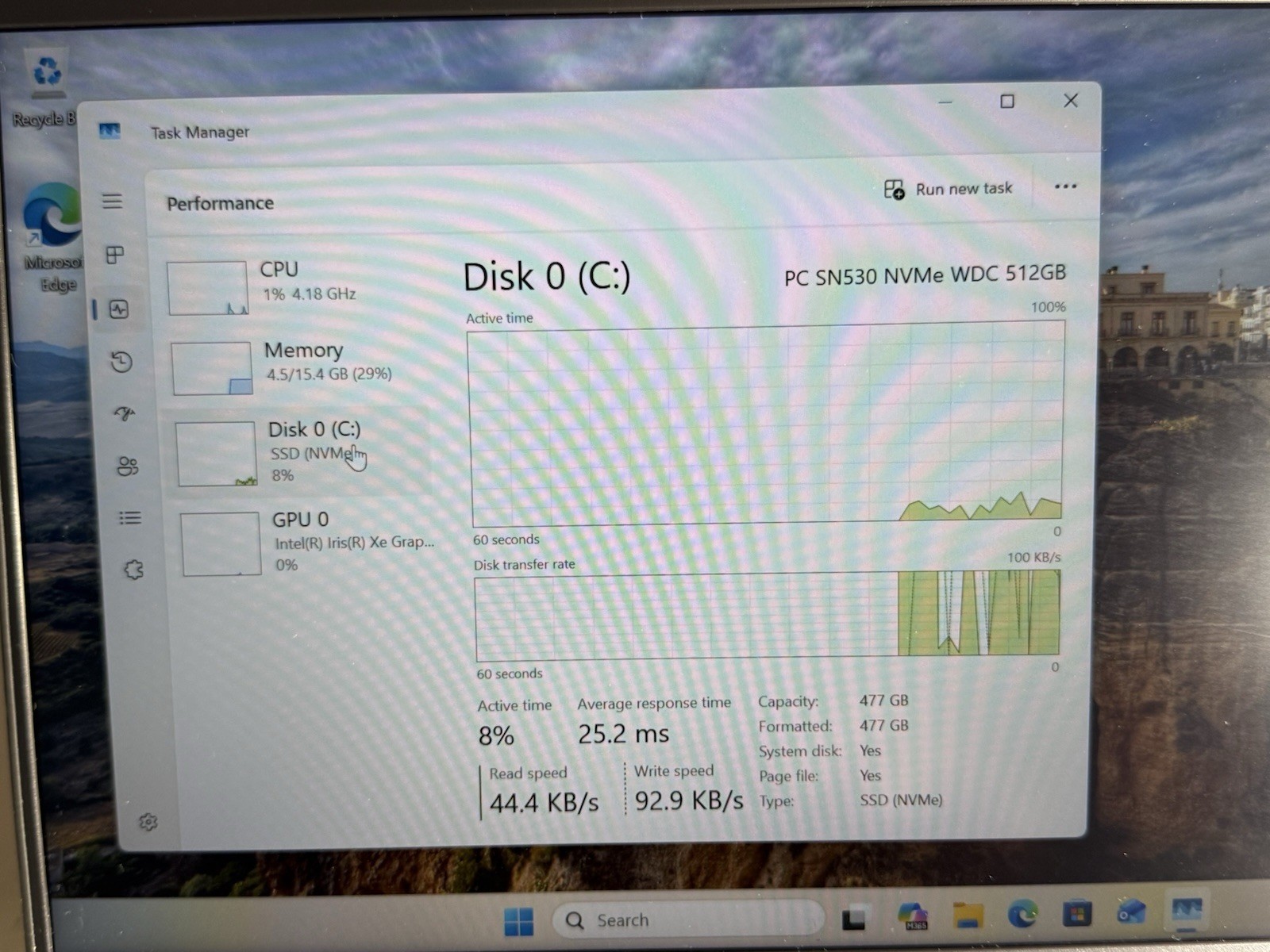Screen dimensions: 1270x952
Task: Open the Details page list icon
Action: click(130, 518)
